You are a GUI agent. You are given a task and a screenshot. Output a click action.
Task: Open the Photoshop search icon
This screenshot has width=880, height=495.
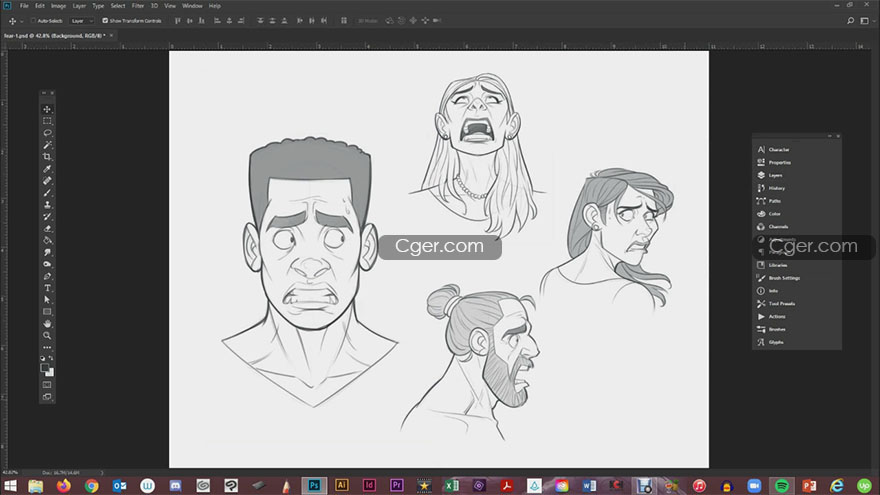click(x=850, y=21)
